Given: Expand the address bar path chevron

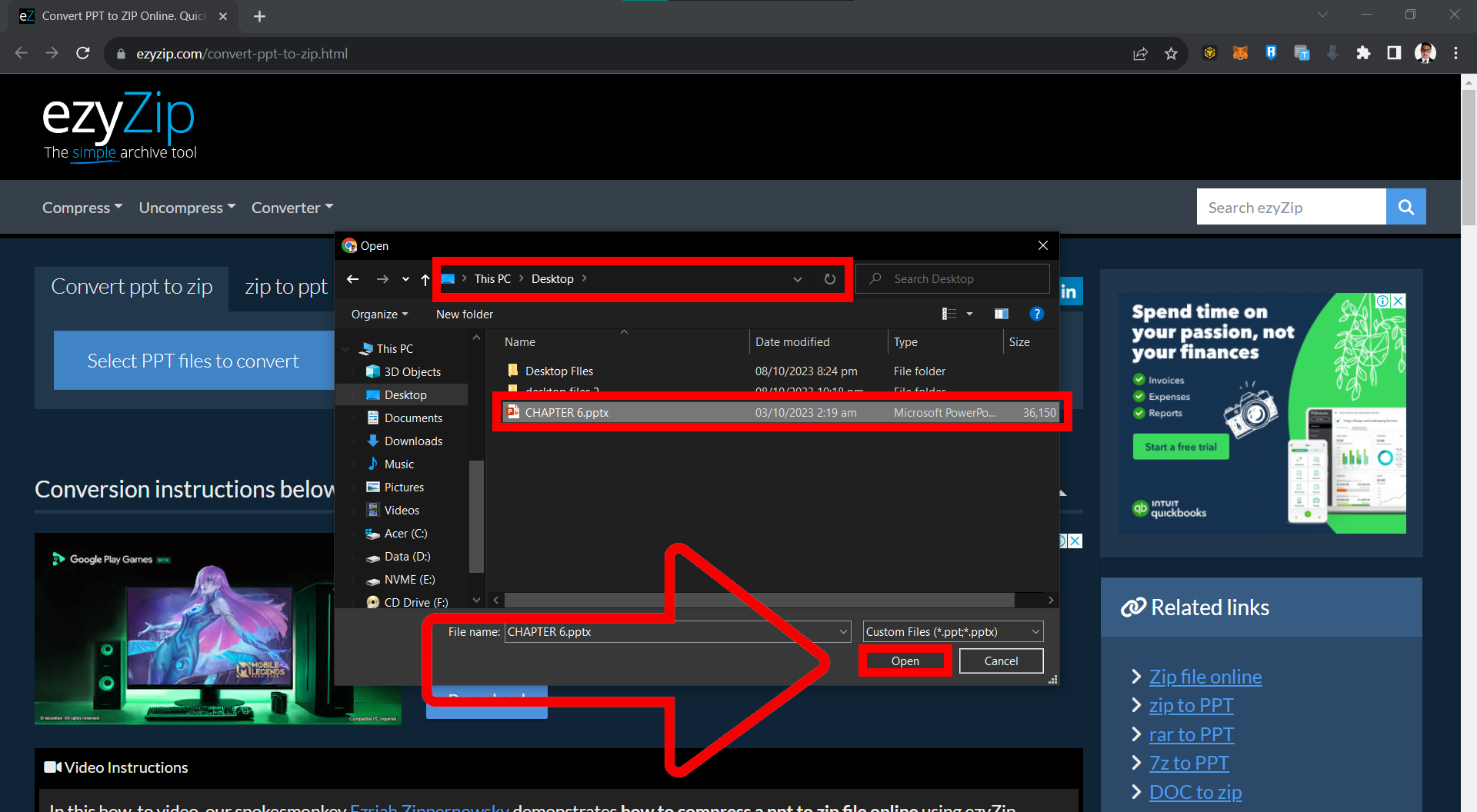Looking at the screenshot, I should 798,278.
